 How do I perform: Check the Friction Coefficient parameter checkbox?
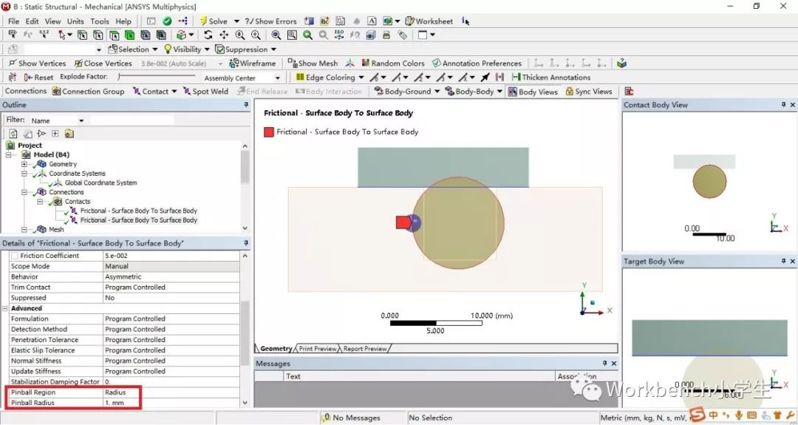coord(14,256)
